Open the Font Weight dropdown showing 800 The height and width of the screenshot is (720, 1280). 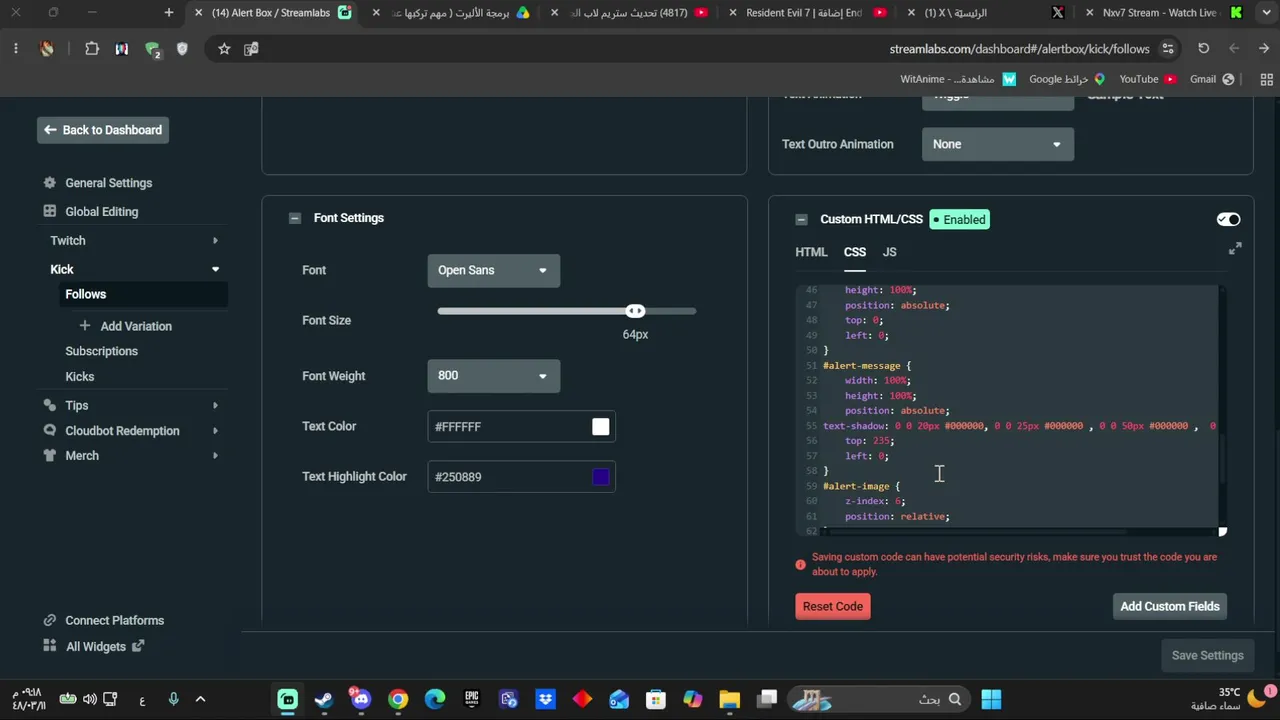pos(494,376)
